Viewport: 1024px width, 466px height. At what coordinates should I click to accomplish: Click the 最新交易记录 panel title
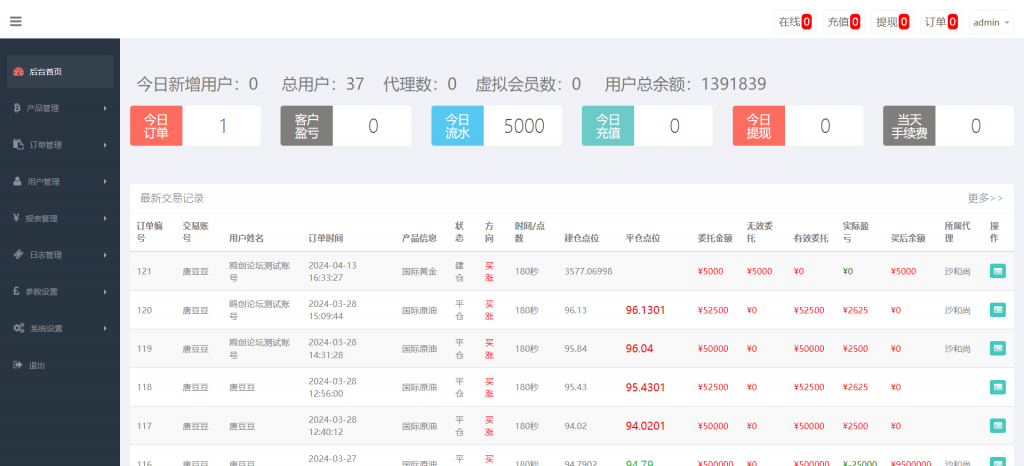click(172, 198)
